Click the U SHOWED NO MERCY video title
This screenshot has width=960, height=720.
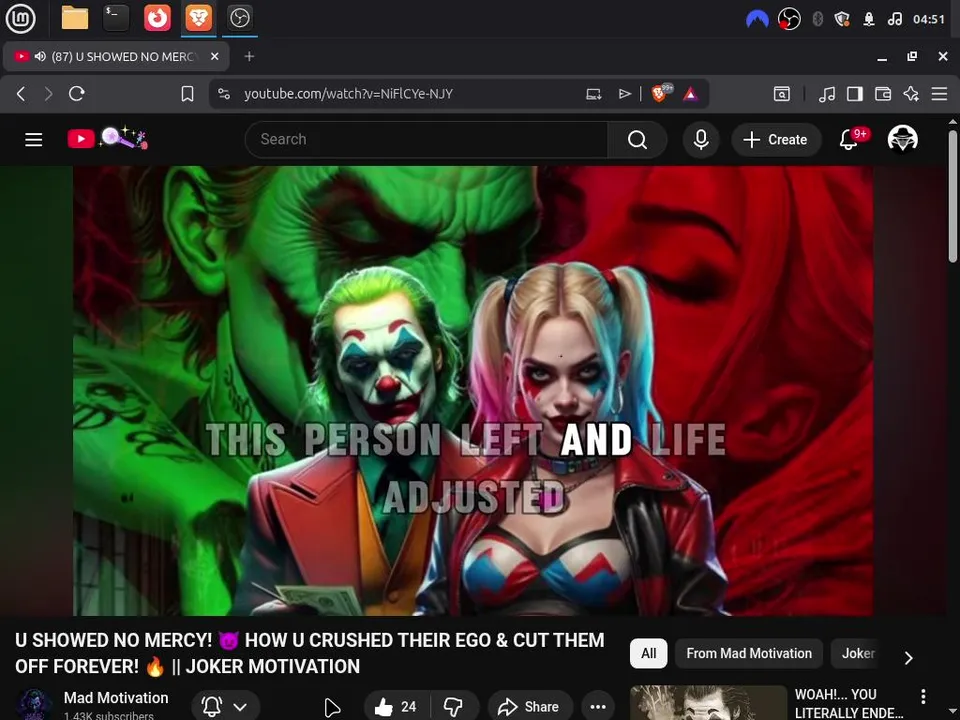point(309,653)
